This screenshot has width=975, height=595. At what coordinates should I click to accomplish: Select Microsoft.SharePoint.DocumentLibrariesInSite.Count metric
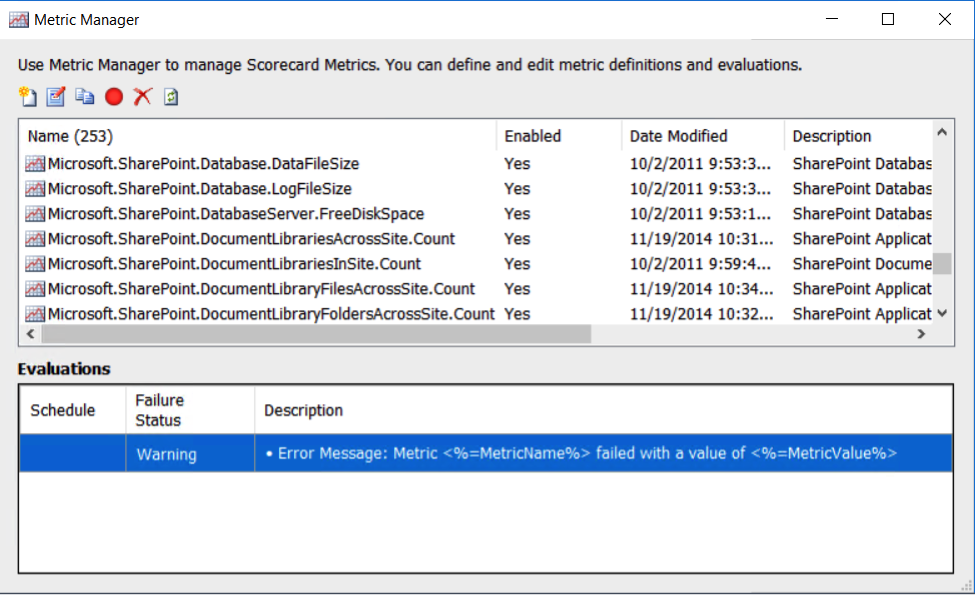(234, 264)
